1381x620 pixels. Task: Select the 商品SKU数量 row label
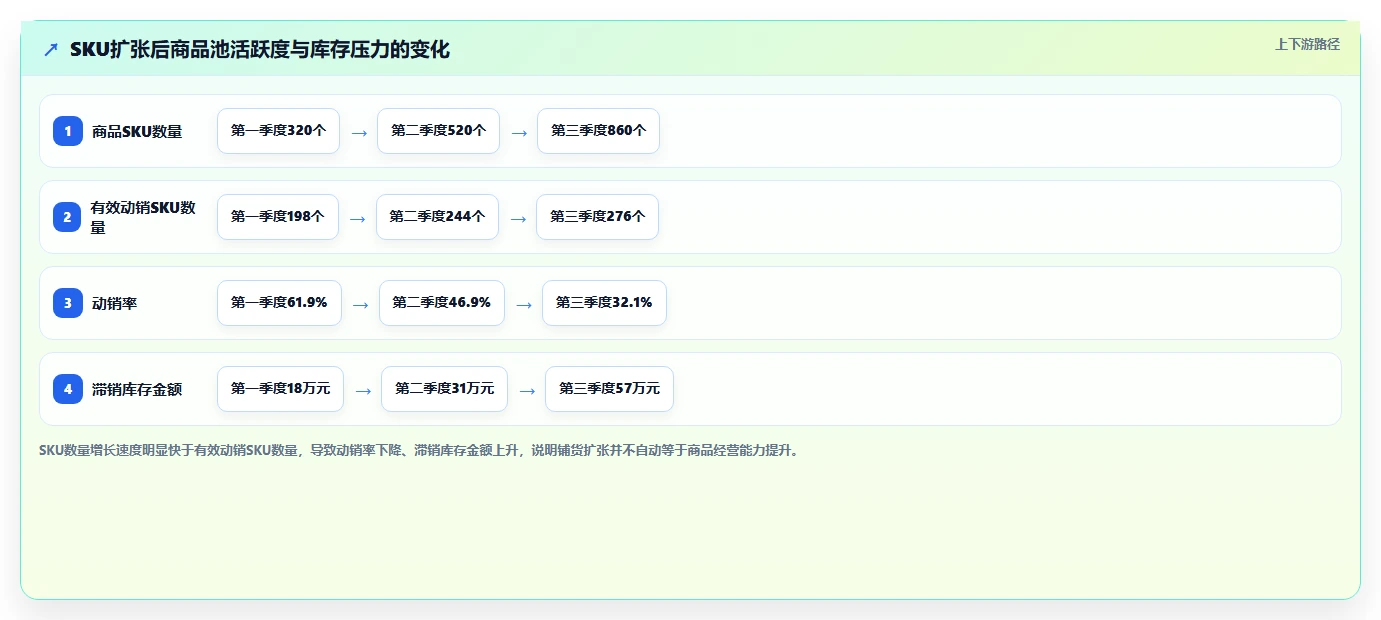(x=137, y=131)
